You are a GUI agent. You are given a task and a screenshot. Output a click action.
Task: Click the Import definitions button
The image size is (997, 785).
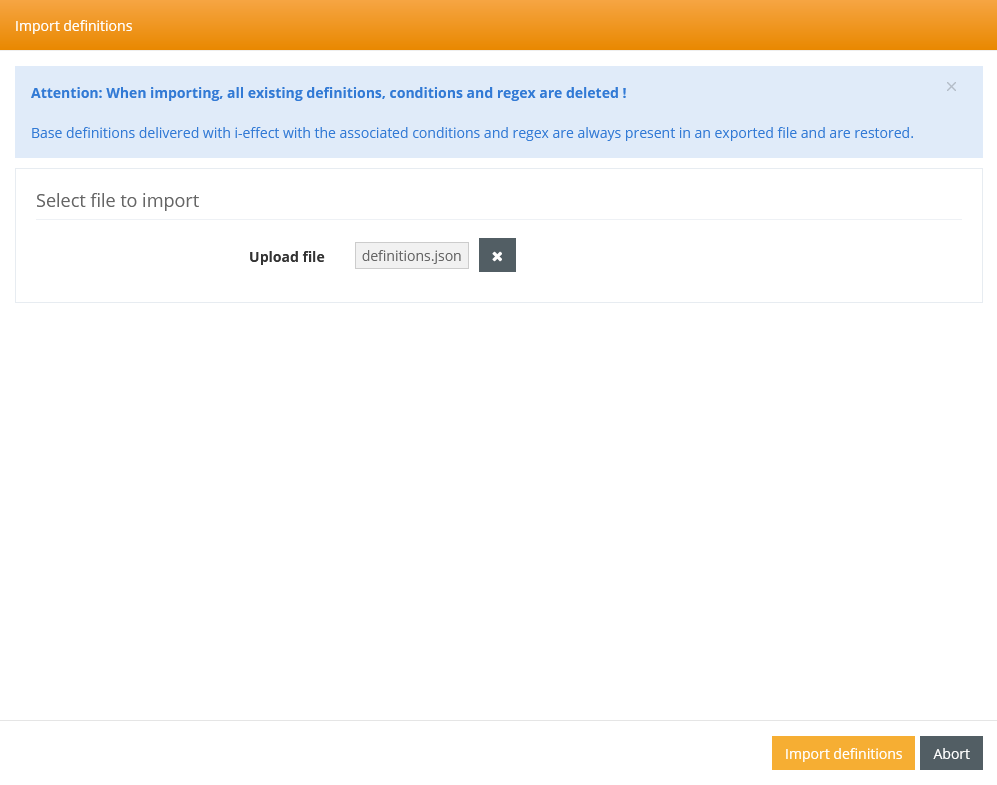[843, 753]
